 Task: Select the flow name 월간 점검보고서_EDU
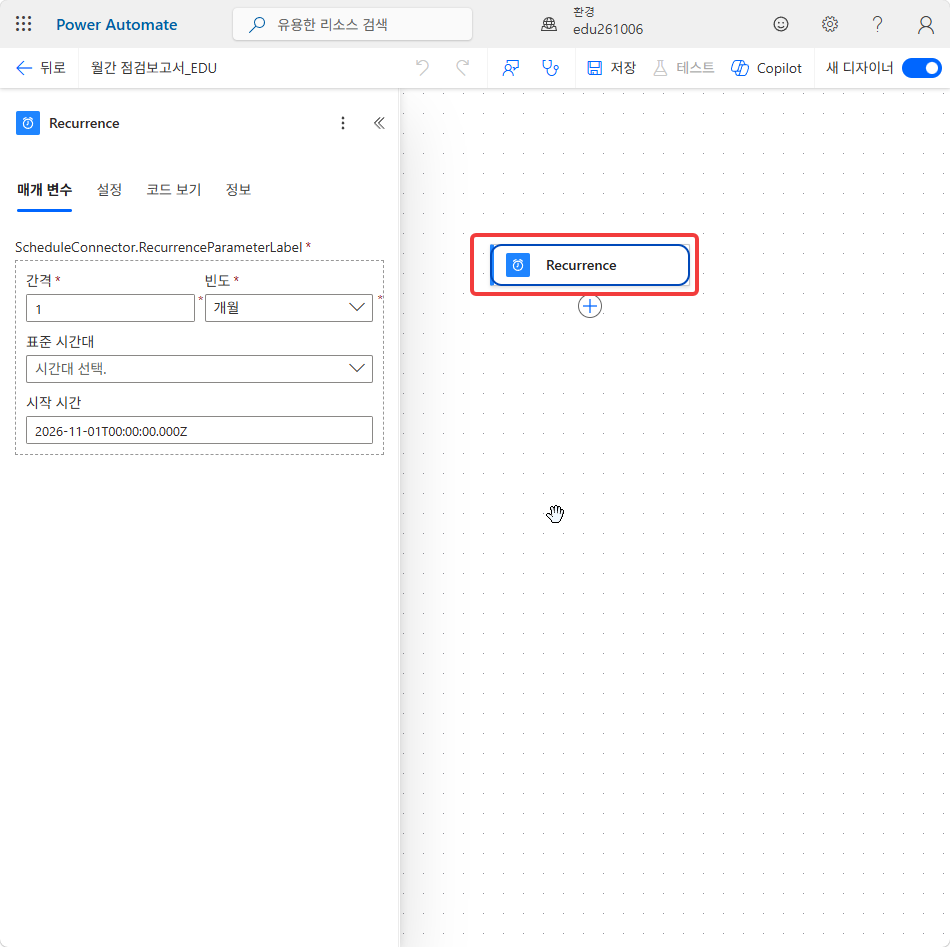point(154,68)
